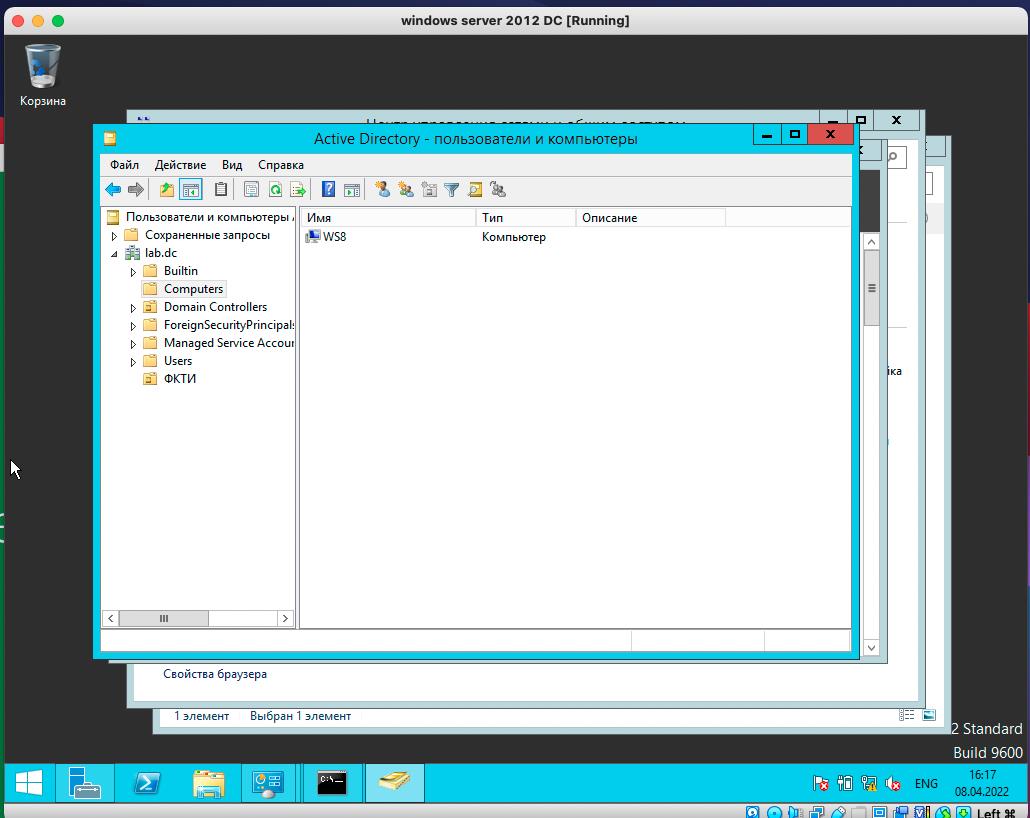This screenshot has height=818, width=1030.
Task: Expand ForeignSecurityPrincipals node
Action: tap(133, 326)
